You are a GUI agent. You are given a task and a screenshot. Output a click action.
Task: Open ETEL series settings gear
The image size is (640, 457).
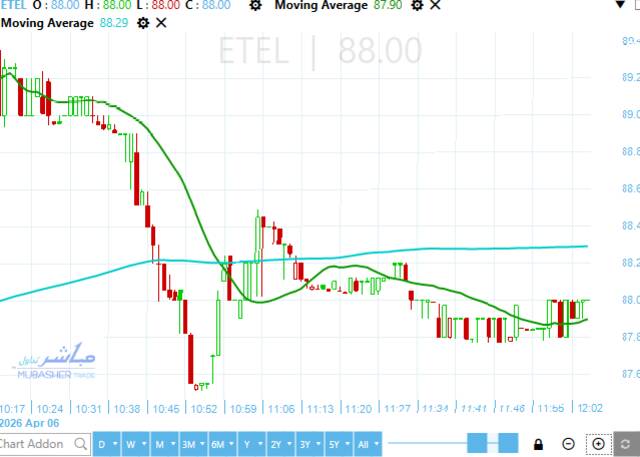256,6
